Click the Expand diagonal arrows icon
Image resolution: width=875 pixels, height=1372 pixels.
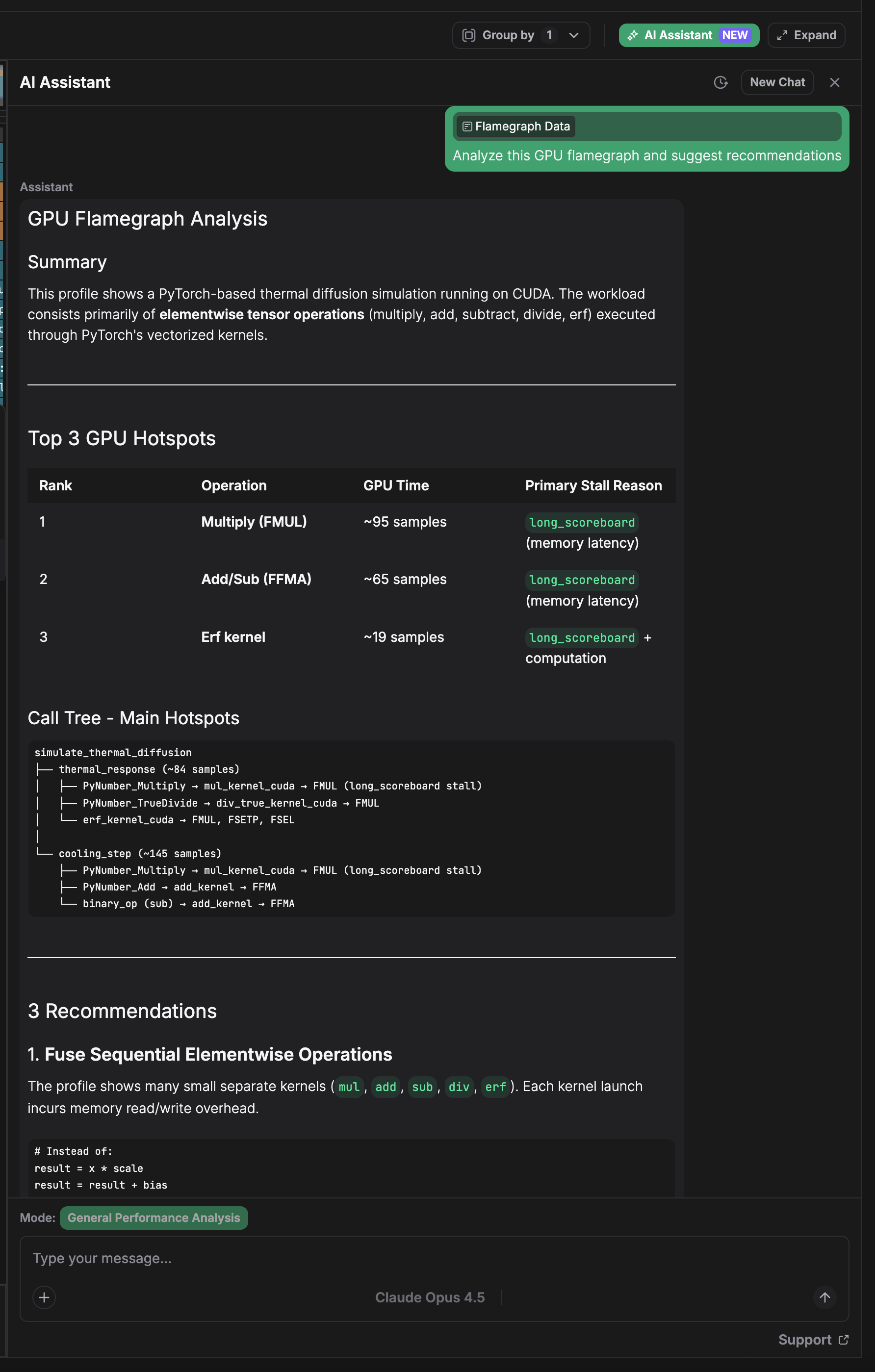[x=781, y=35]
